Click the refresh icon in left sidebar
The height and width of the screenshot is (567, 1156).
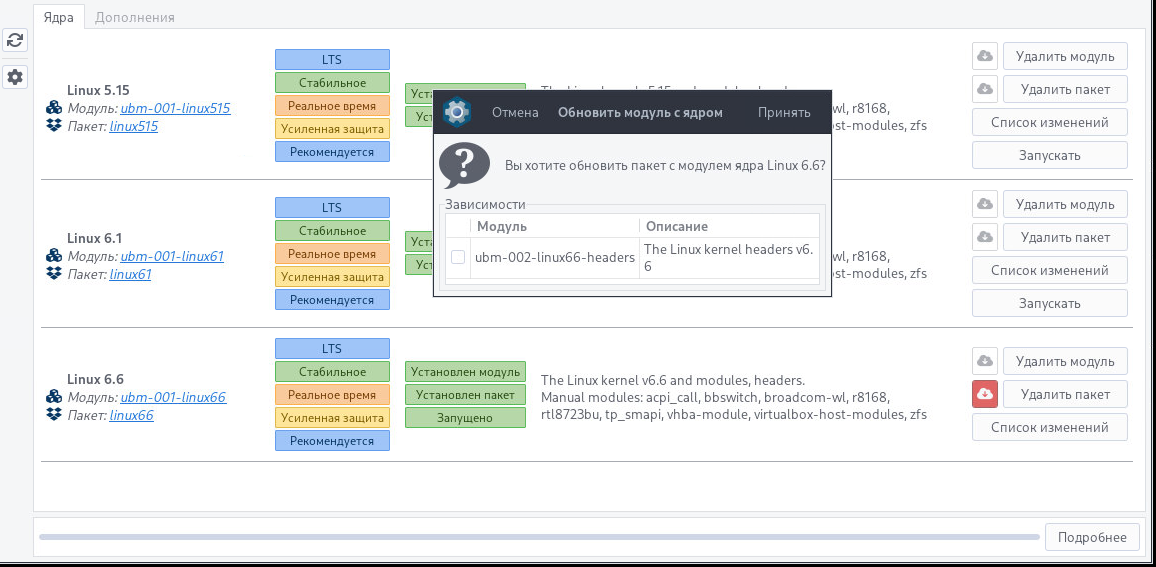click(15, 40)
